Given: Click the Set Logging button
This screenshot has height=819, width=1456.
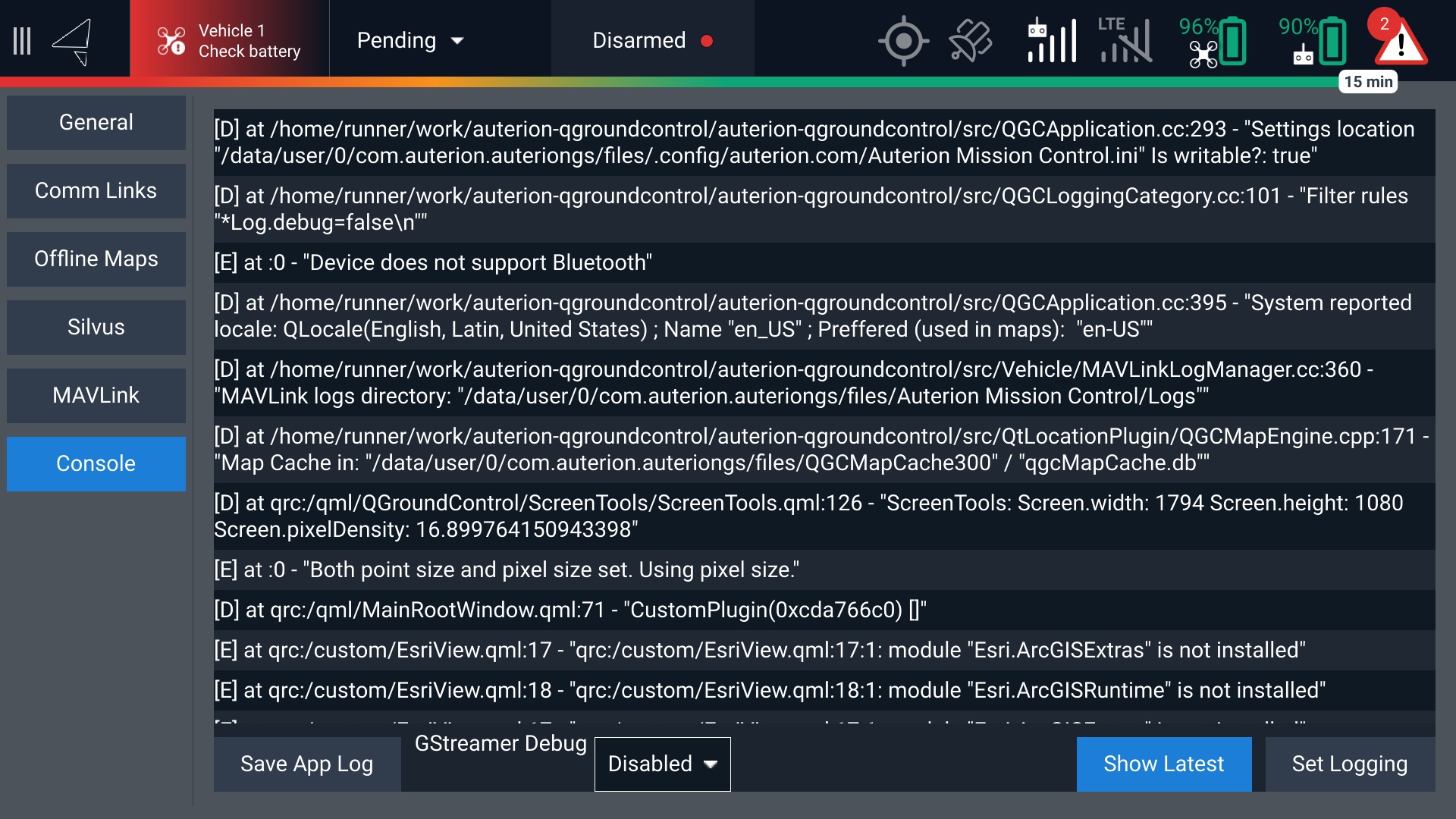Looking at the screenshot, I should coord(1349,764).
